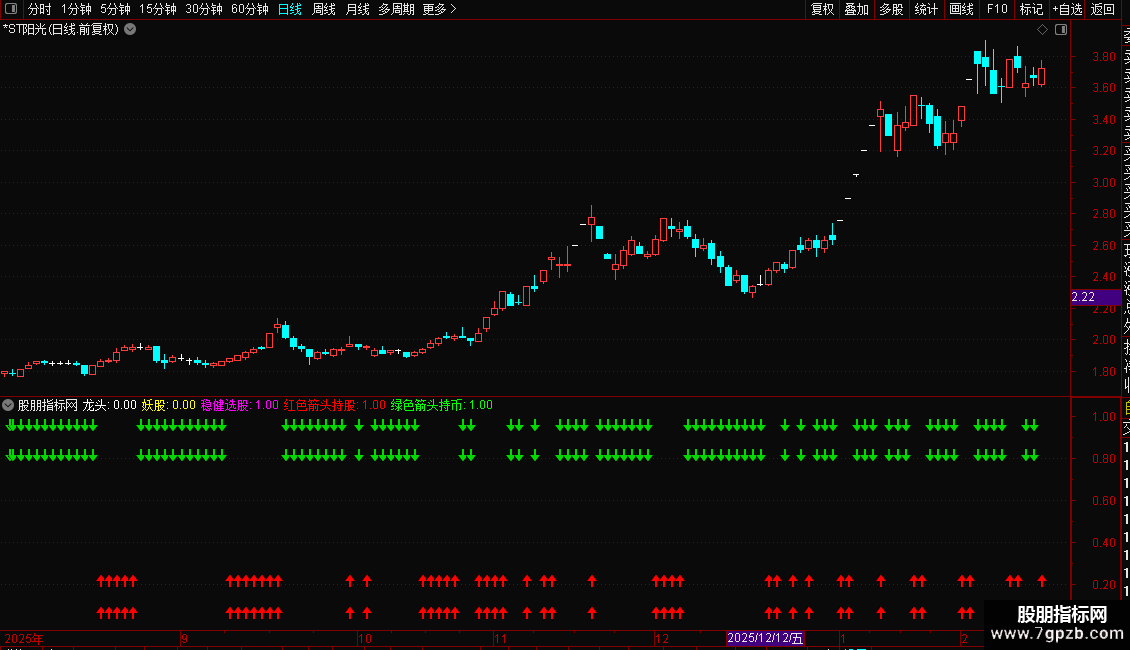Expand the 更多 periods menu
This screenshot has width=1130, height=650.
[x=440, y=9]
